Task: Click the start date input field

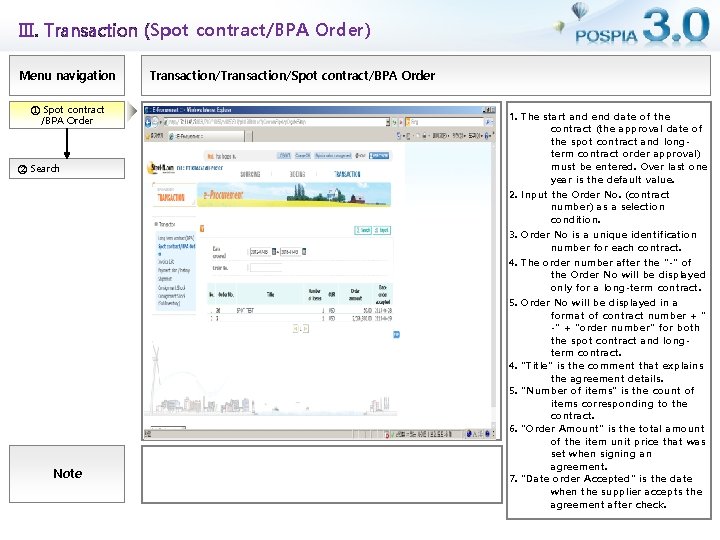Action: click(260, 252)
